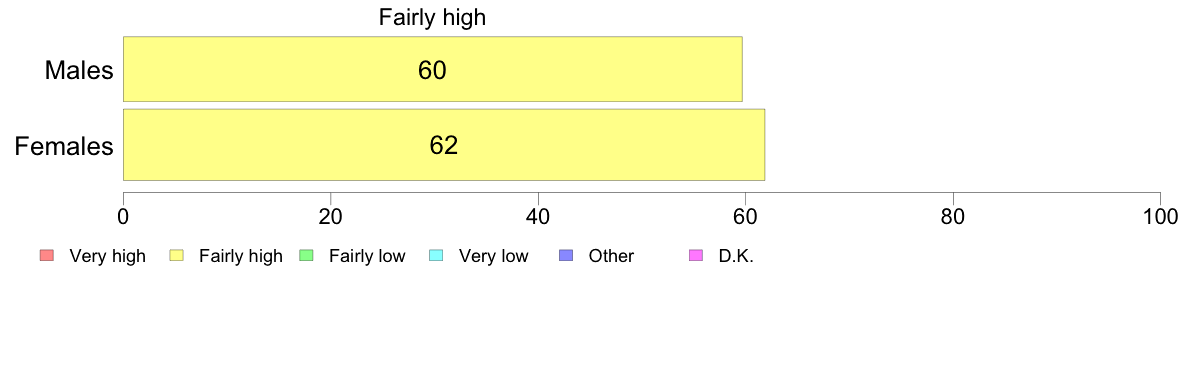The height and width of the screenshot is (368, 1188).
Task: Click the Other blue legend swatch
Action: click(565, 256)
